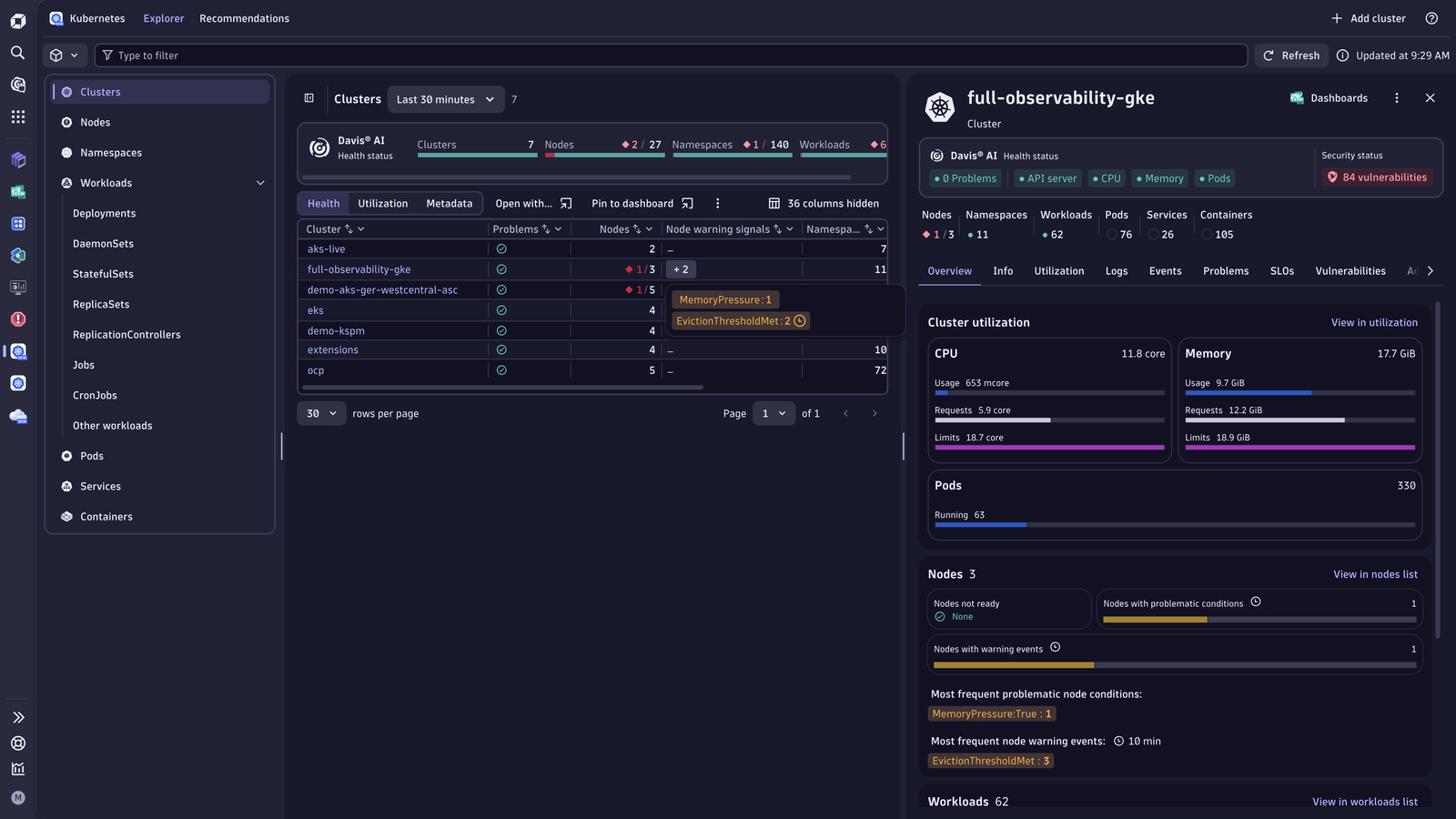Open the Page number selector
Viewport: 1456px width, 819px height.
[774, 413]
